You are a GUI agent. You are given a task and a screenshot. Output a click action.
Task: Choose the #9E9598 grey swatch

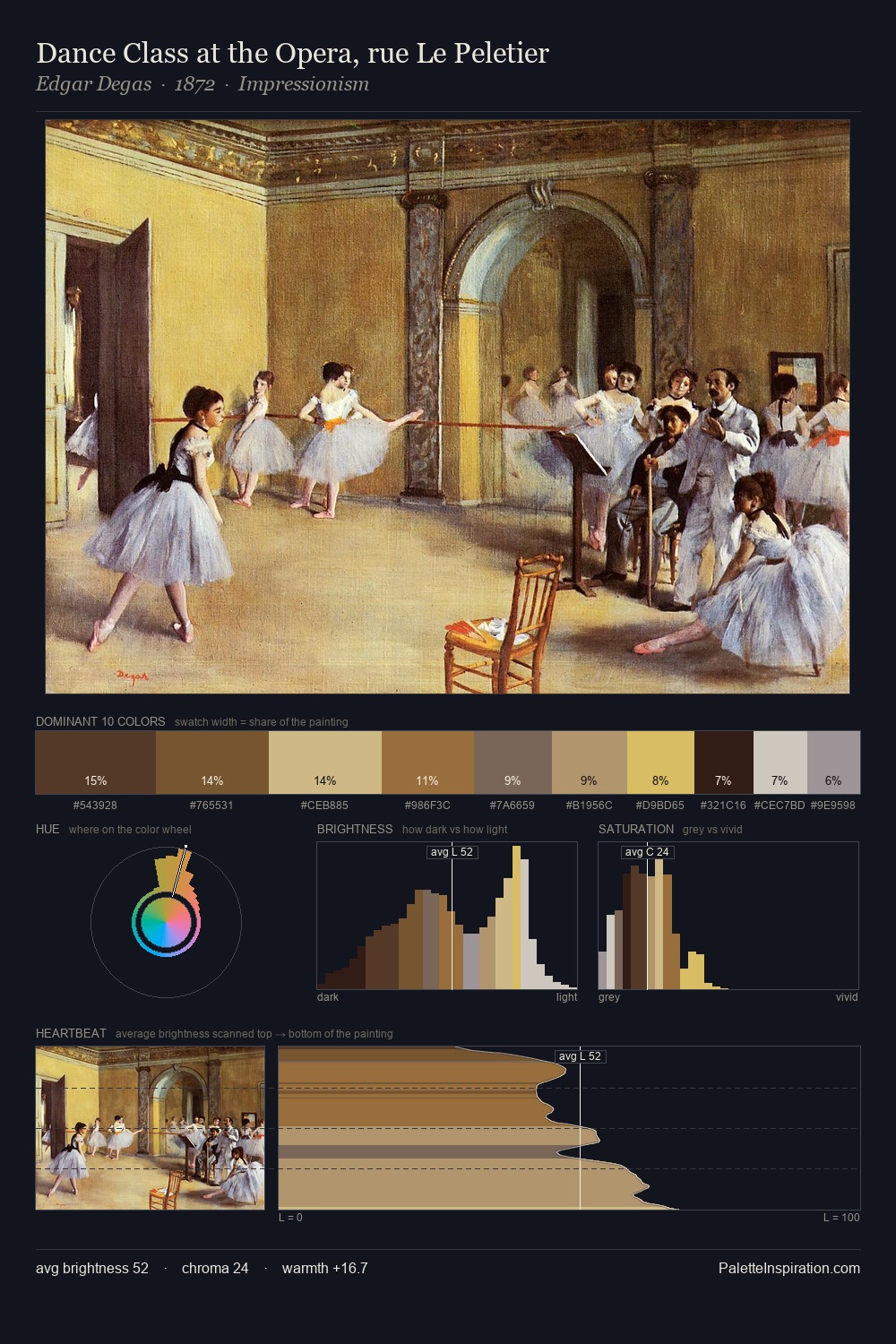click(833, 762)
